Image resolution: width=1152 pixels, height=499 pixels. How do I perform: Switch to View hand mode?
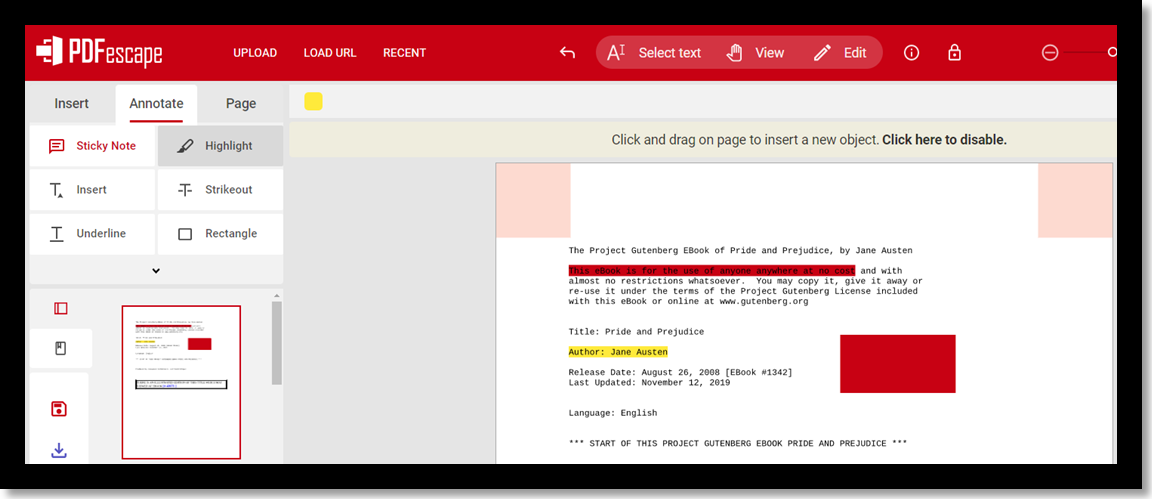[755, 53]
